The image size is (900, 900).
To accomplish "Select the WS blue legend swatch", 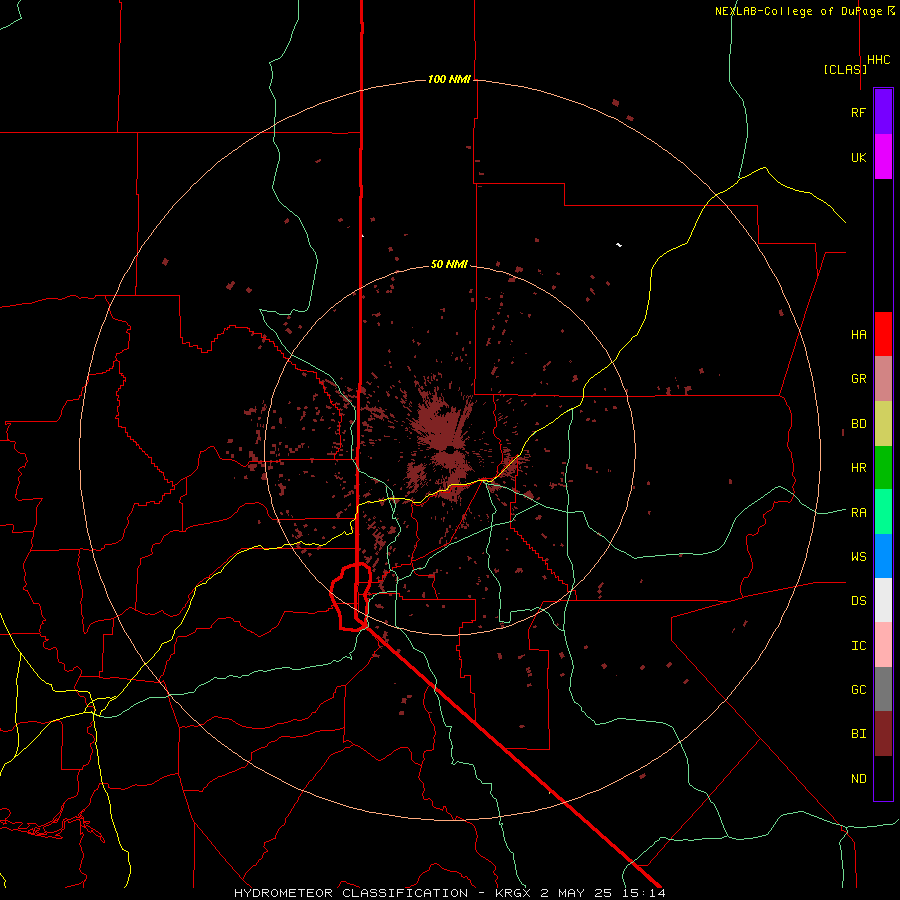I will (x=883, y=556).
